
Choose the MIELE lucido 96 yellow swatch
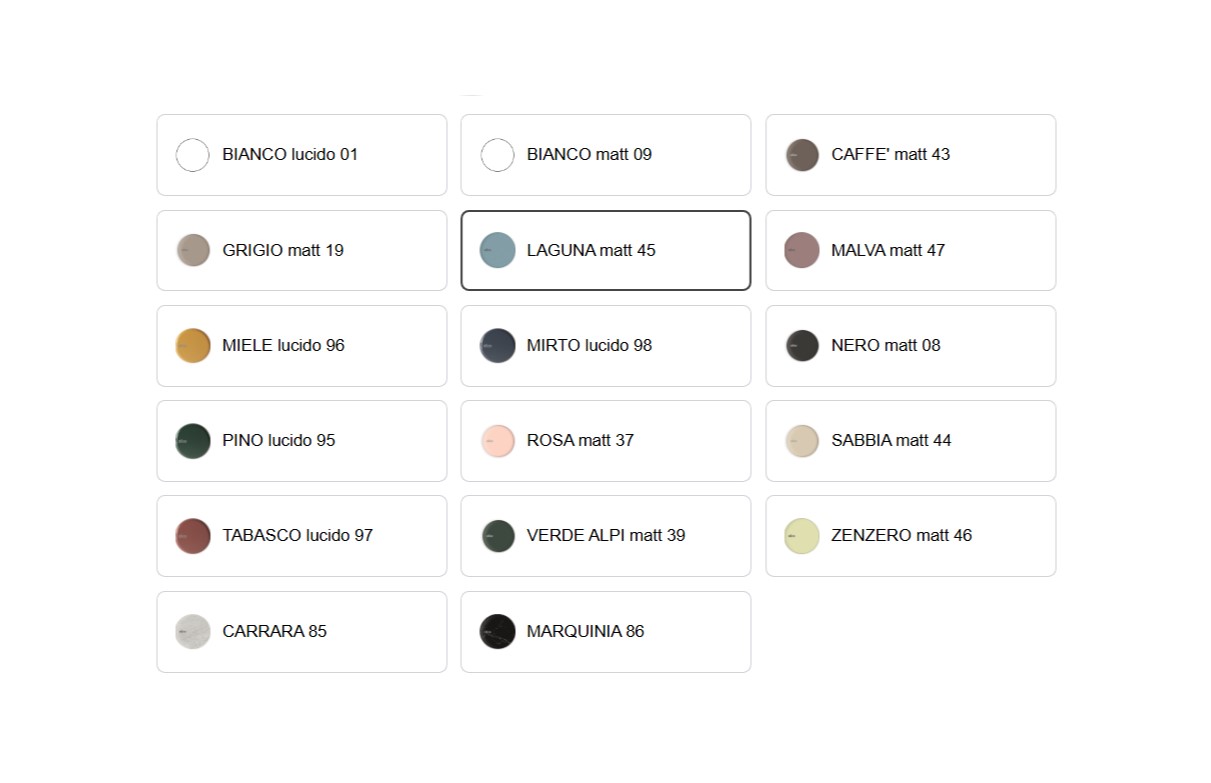(193, 345)
